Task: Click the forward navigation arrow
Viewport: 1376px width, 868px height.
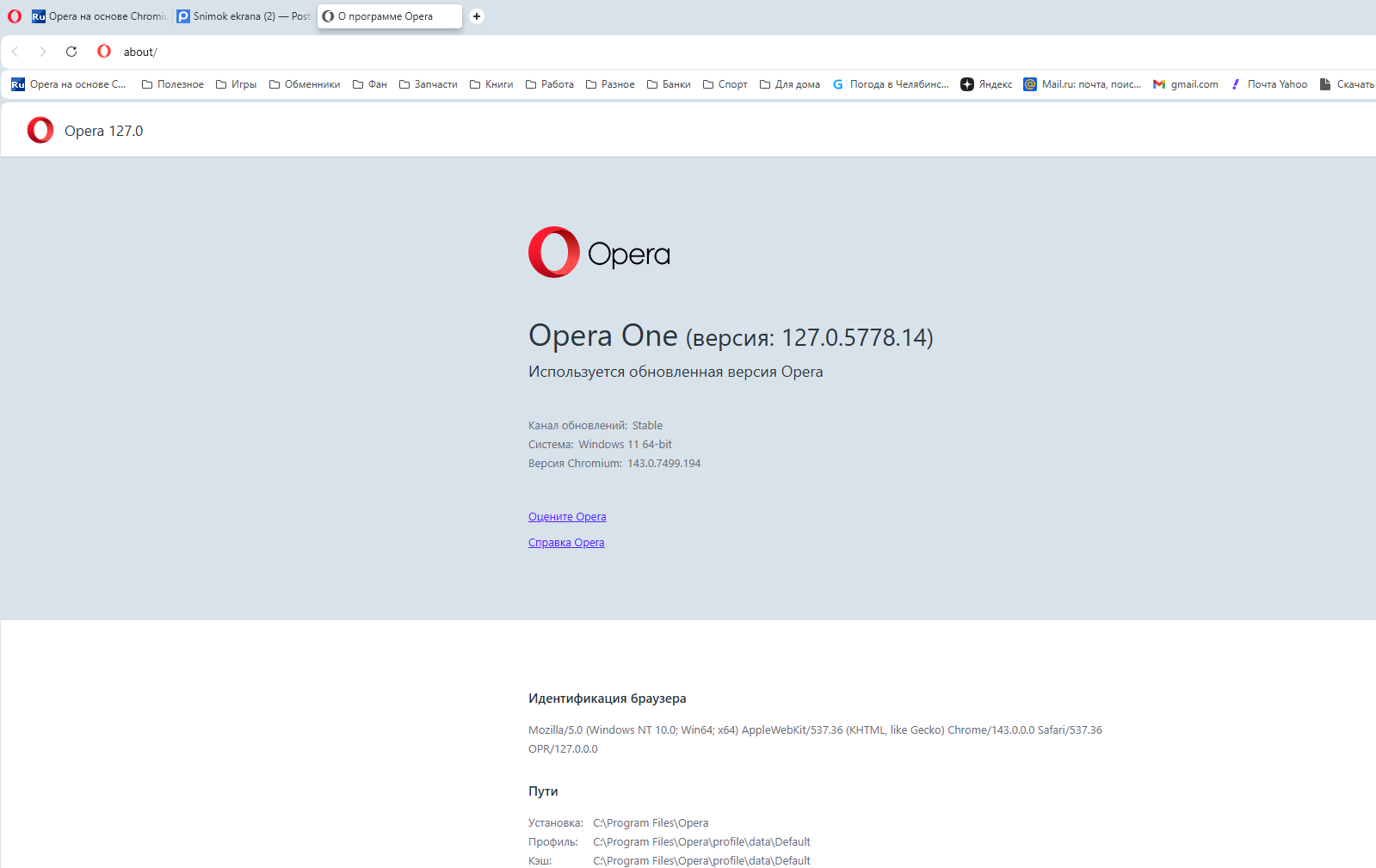Action: [x=43, y=52]
